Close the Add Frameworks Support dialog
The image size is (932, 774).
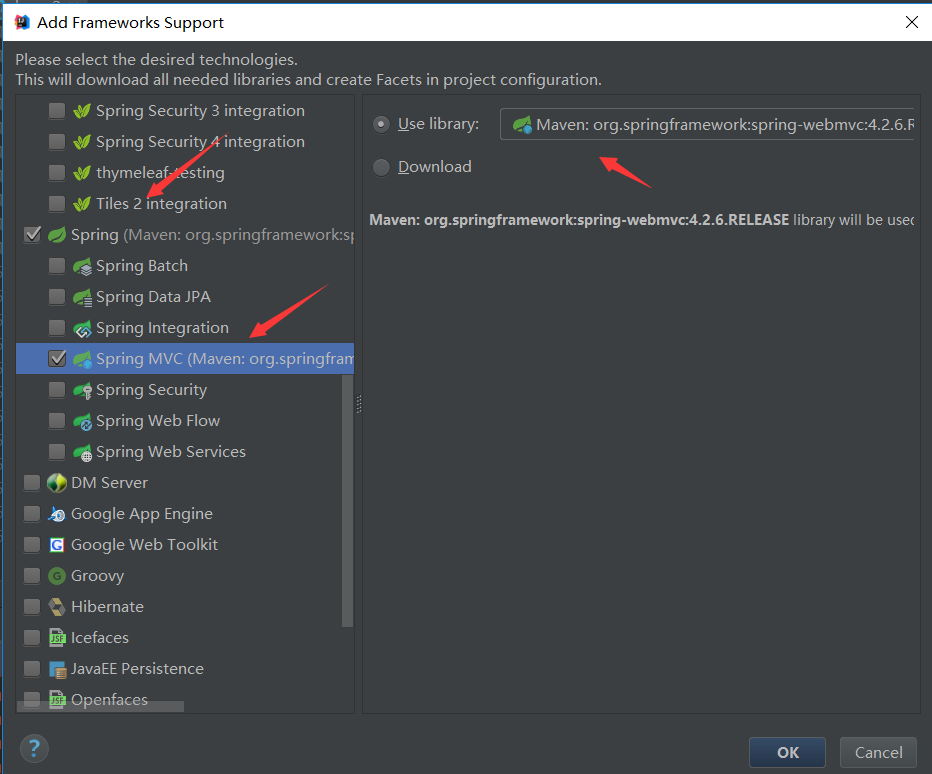tap(911, 22)
